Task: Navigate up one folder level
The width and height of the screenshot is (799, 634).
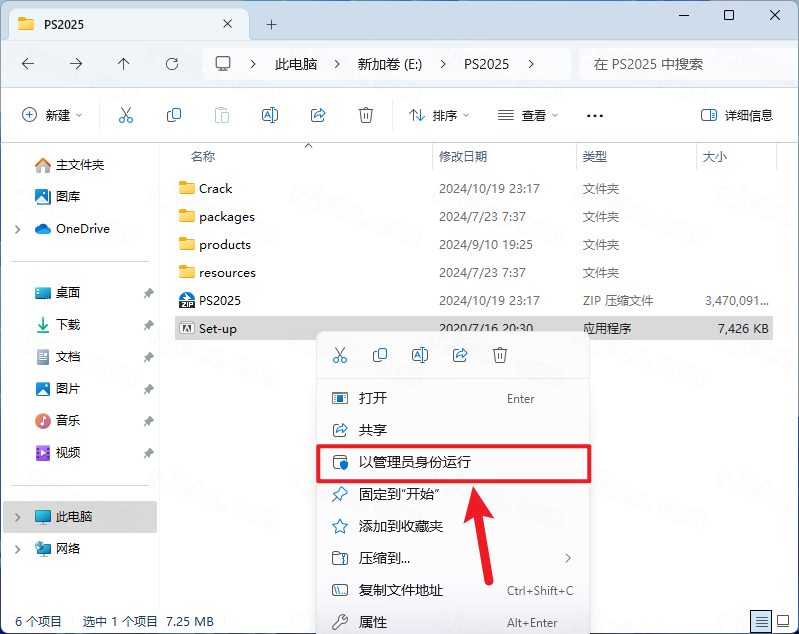Action: click(x=124, y=64)
